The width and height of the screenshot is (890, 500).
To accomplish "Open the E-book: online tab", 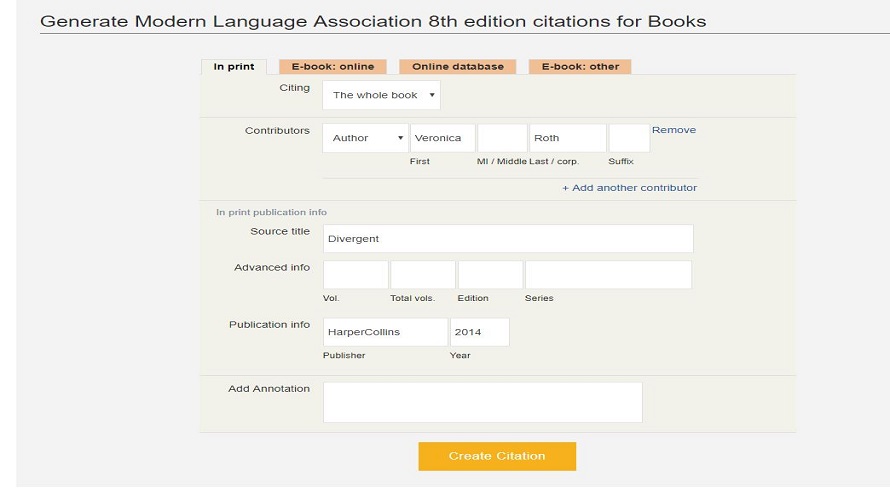I will pyautogui.click(x=333, y=67).
